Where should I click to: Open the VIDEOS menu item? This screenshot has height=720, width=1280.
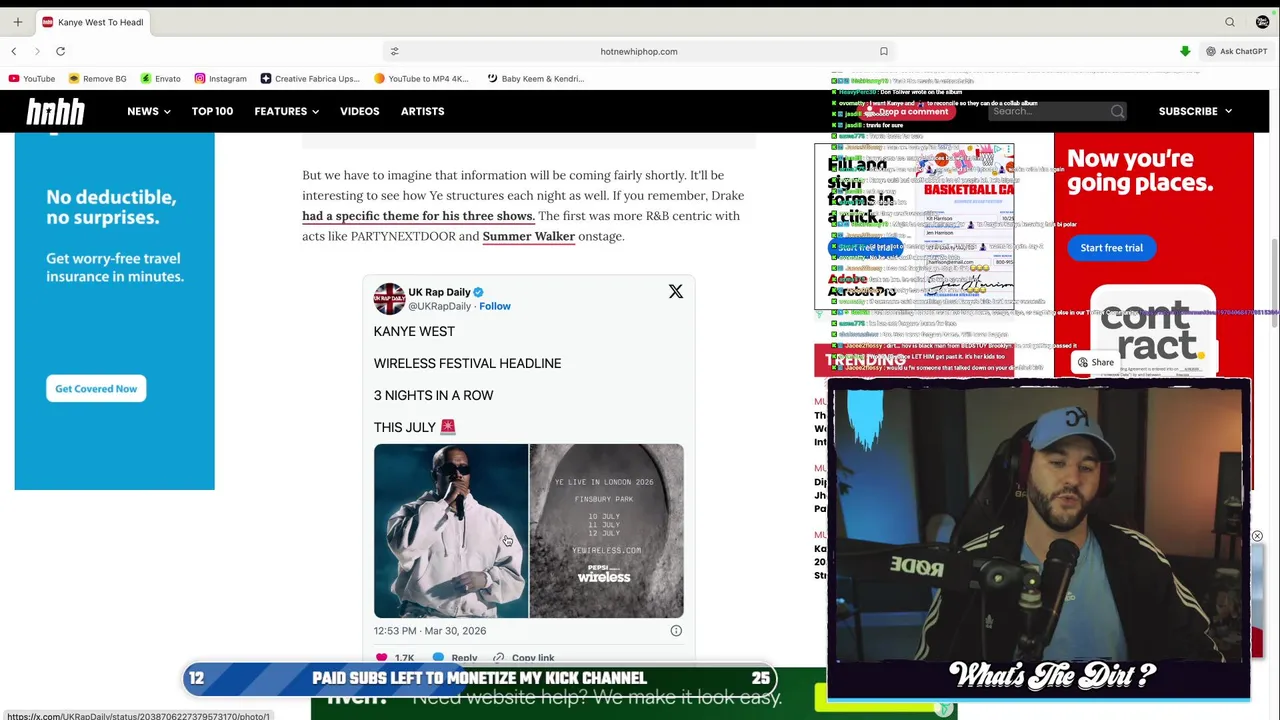(359, 111)
